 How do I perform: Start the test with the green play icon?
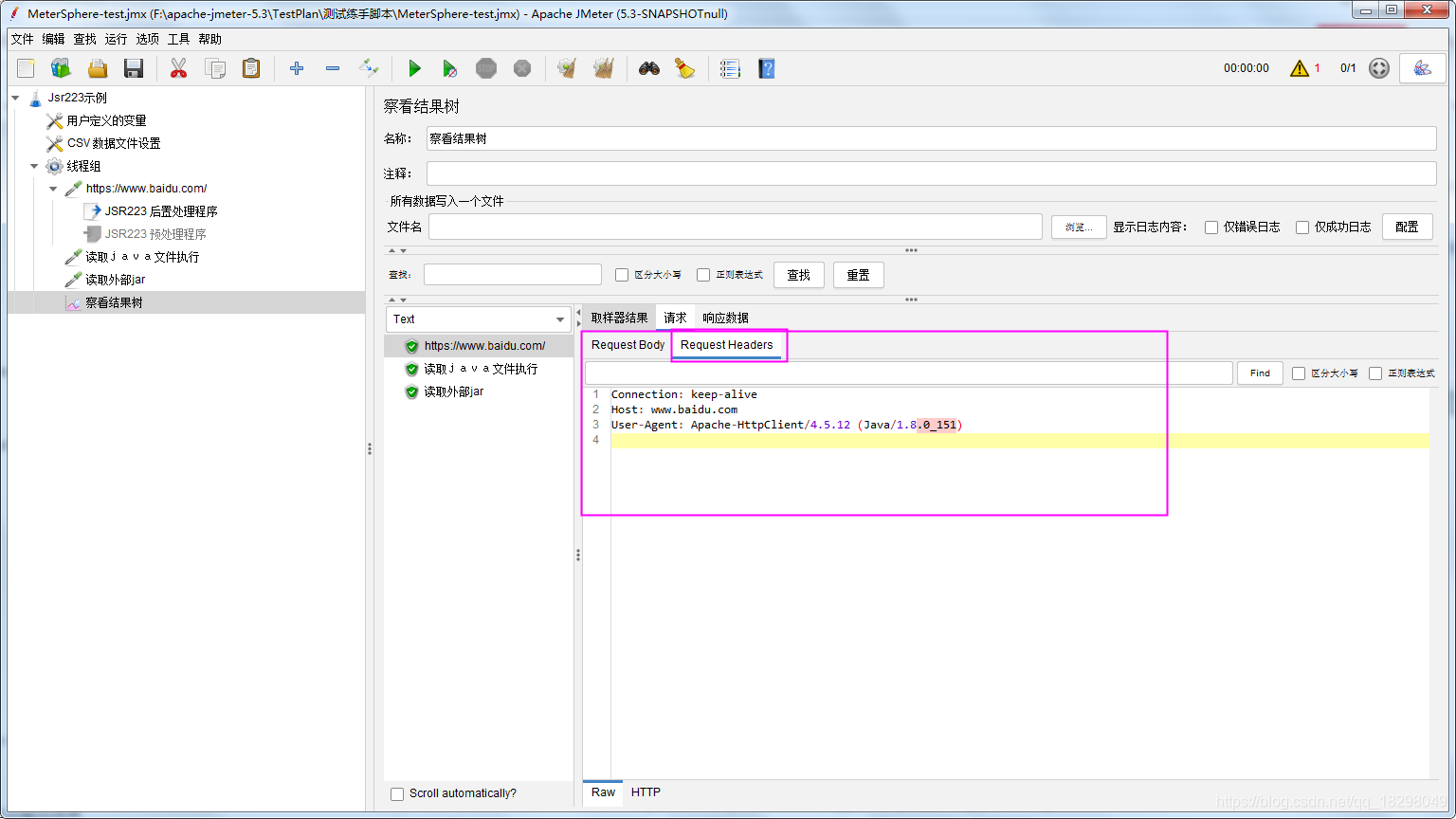coord(414,67)
